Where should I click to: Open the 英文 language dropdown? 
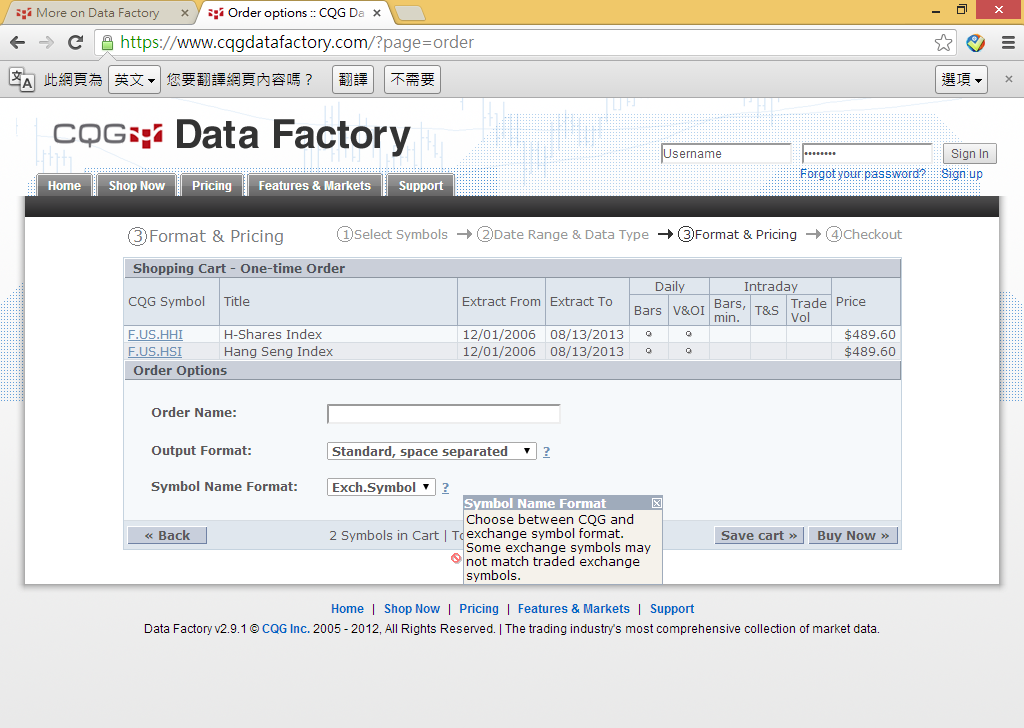click(x=135, y=80)
